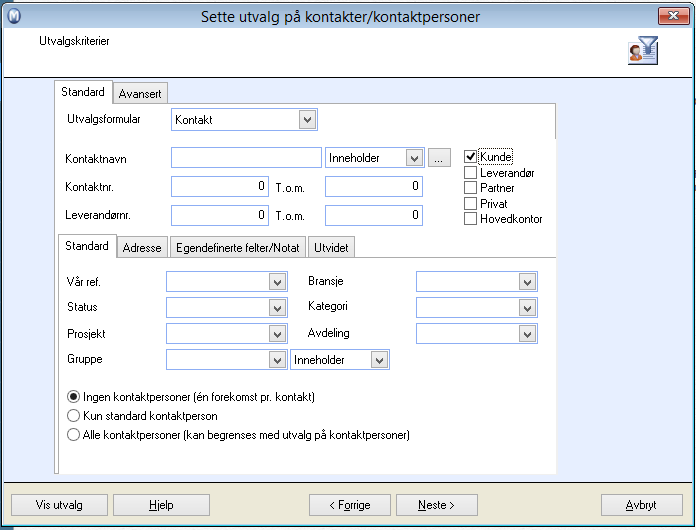Toggle the Kunde checkbox
Image resolution: width=696 pixels, height=530 pixels.
[x=471, y=157]
